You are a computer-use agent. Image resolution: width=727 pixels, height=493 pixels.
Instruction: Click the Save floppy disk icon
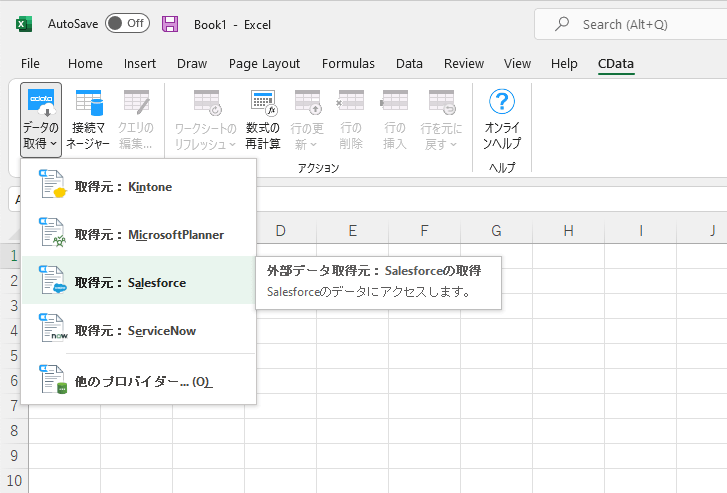pyautogui.click(x=170, y=23)
